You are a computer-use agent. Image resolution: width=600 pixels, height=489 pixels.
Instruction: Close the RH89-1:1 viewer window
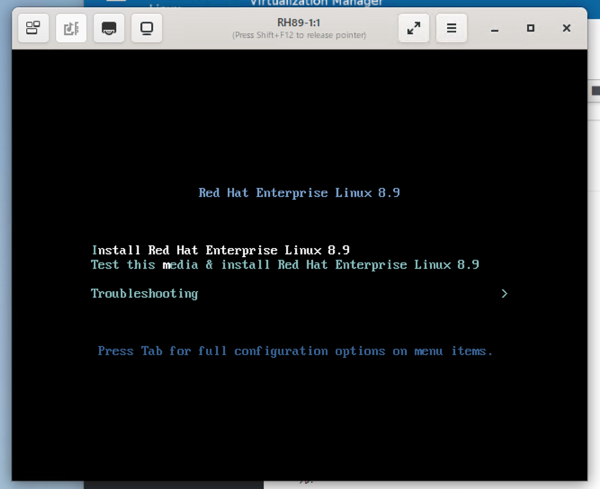click(x=566, y=28)
